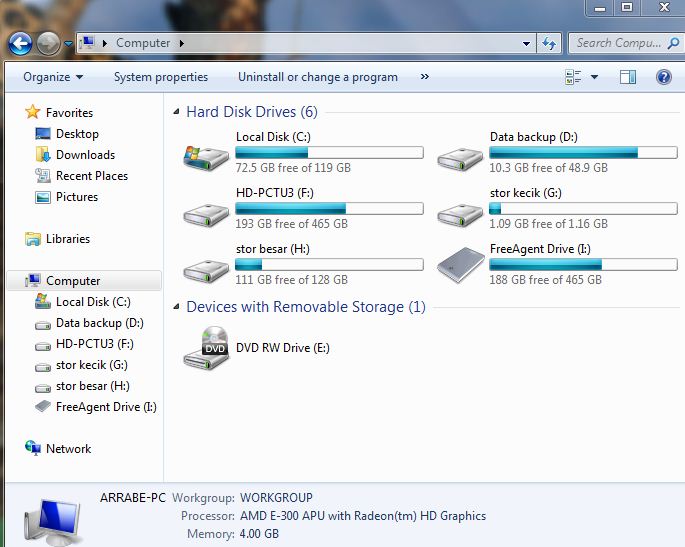The image size is (685, 547).
Task: Click the Network icon in sidebar
Action: 33,448
